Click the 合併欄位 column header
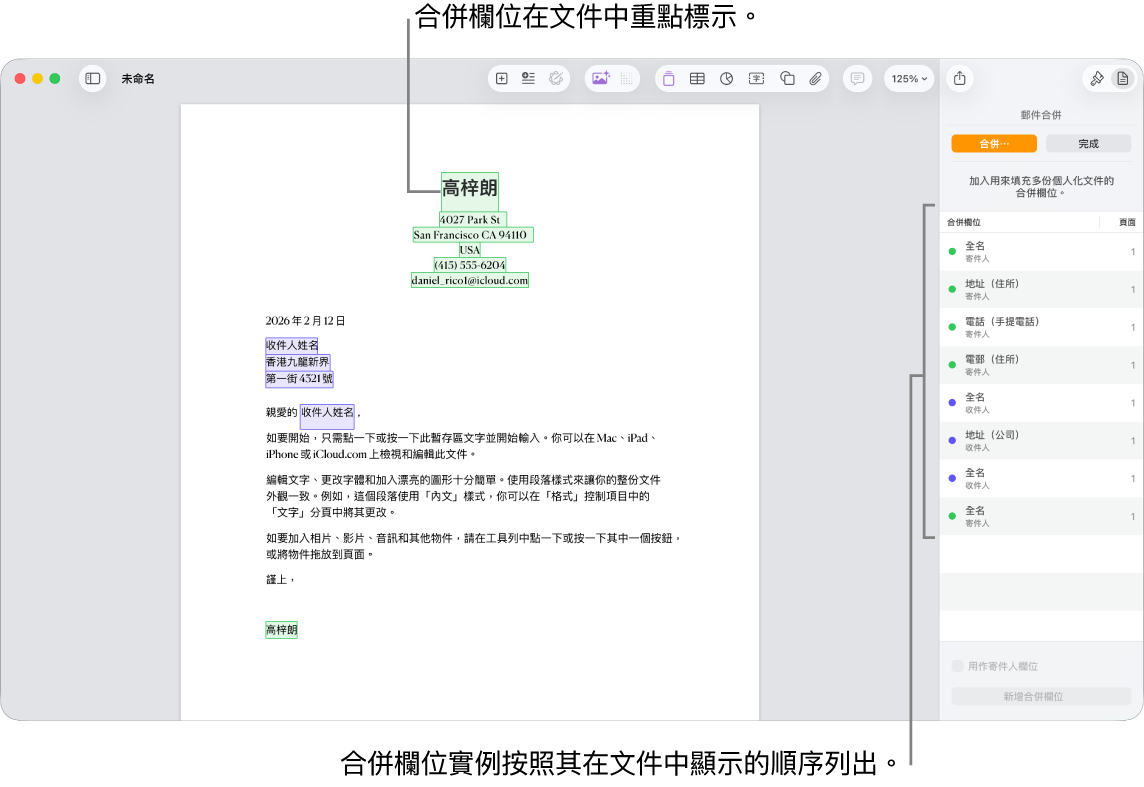Screen dimensions: 1144x787 (x=964, y=222)
